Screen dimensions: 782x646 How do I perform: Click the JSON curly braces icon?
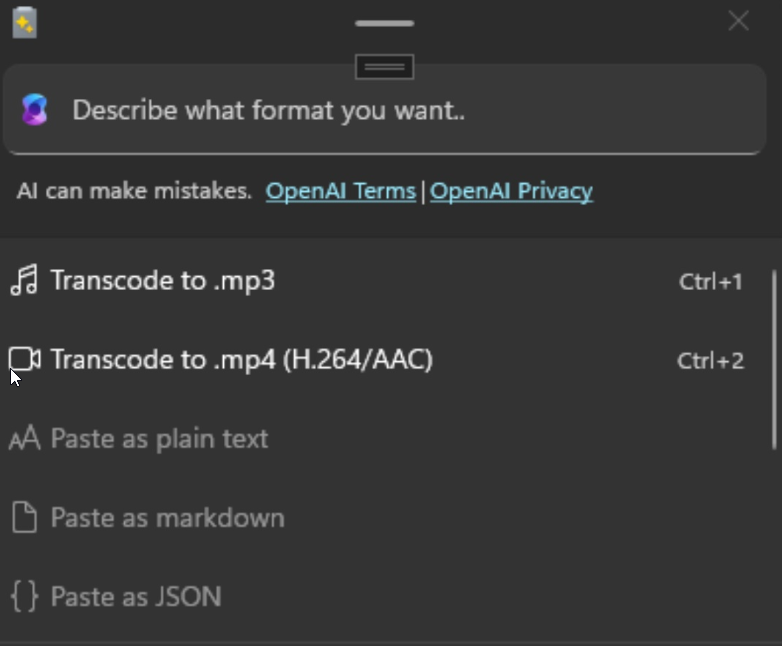(x=24, y=596)
